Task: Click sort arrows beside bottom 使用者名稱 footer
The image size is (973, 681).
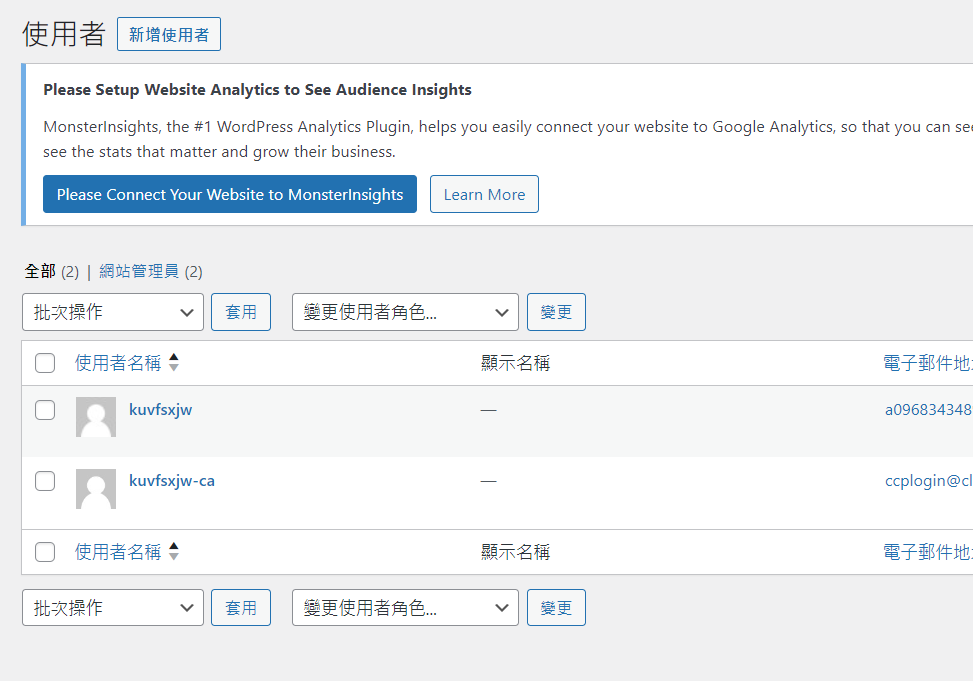Action: coord(174,551)
